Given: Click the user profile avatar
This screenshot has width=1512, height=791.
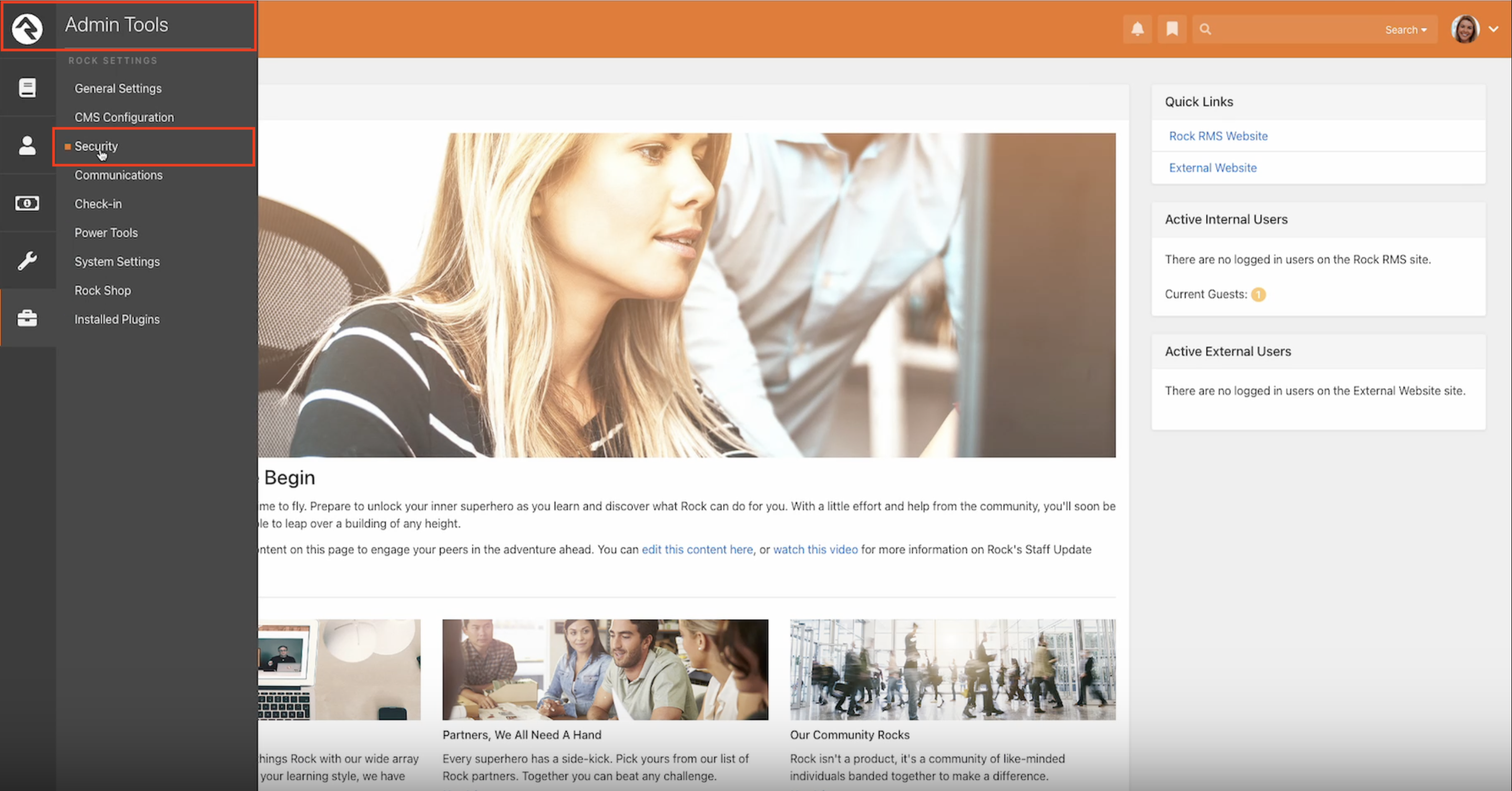Looking at the screenshot, I should coord(1465,29).
